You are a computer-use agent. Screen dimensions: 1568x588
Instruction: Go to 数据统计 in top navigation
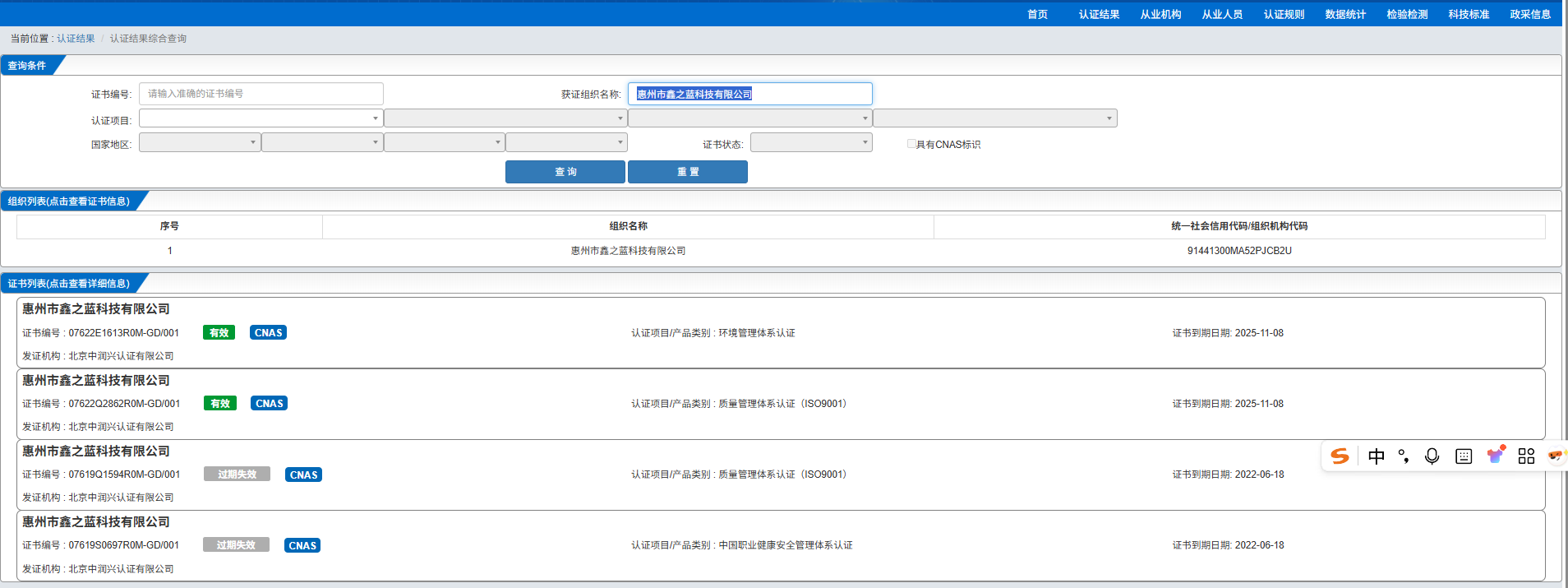pos(1345,14)
